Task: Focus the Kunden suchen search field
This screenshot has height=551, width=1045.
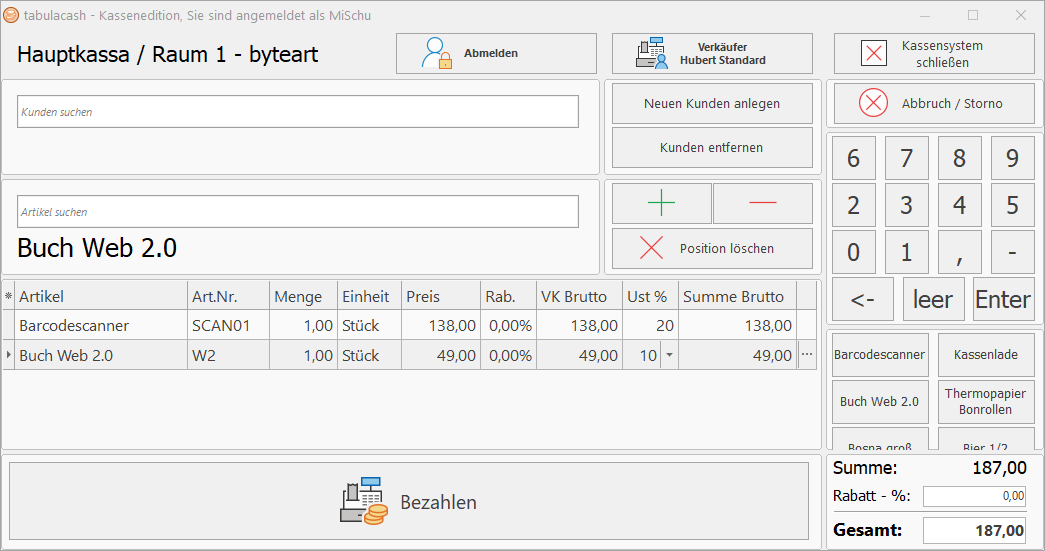Action: (x=298, y=112)
